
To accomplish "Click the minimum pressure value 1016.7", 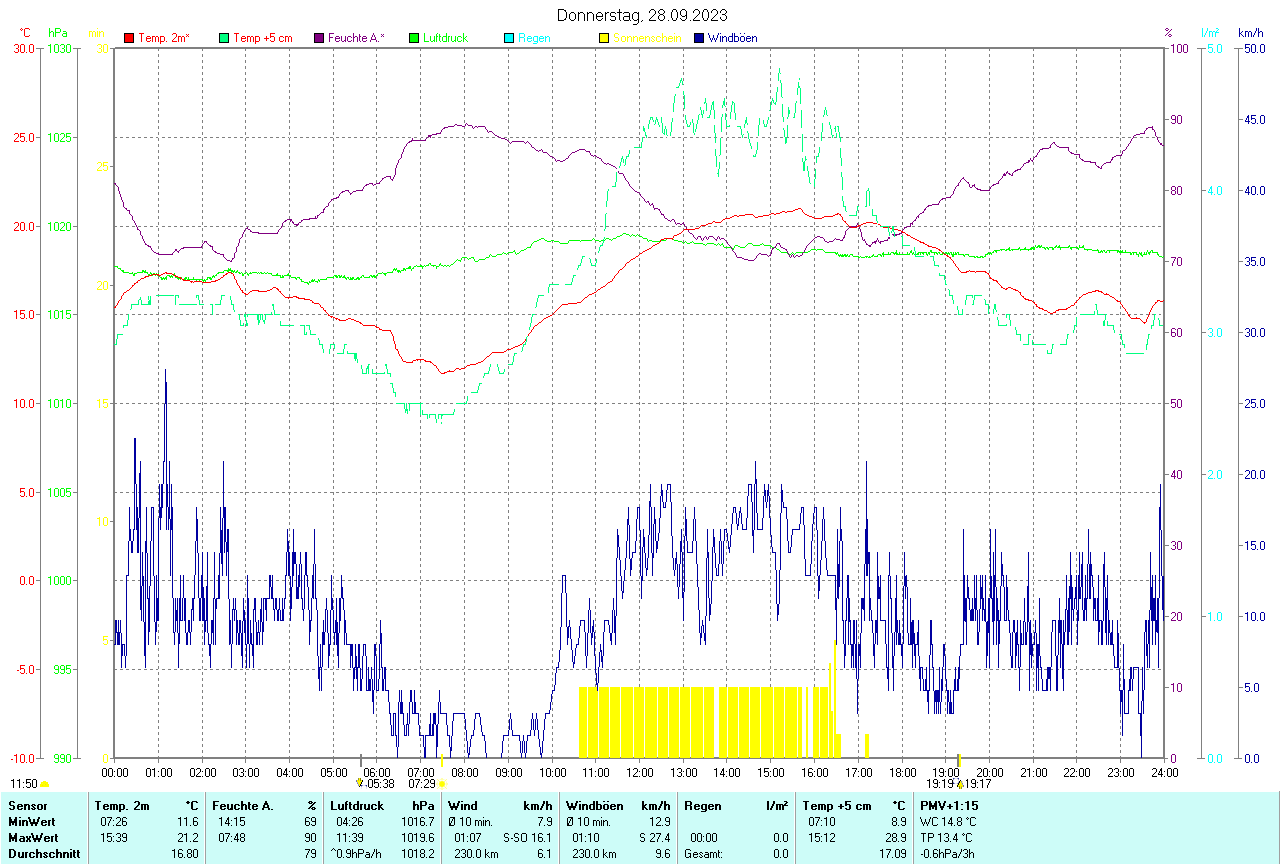I will [x=418, y=822].
